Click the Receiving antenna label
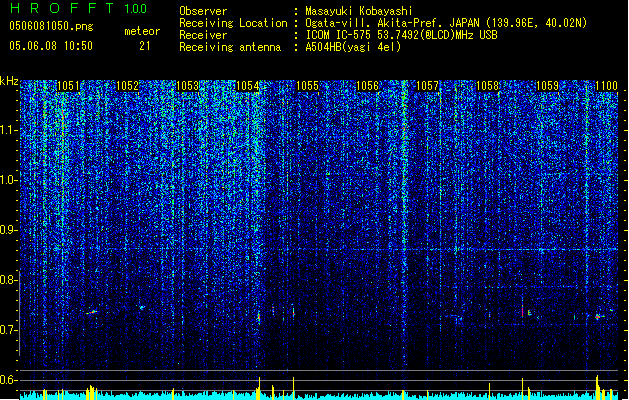629x400 pixels. (x=230, y=47)
